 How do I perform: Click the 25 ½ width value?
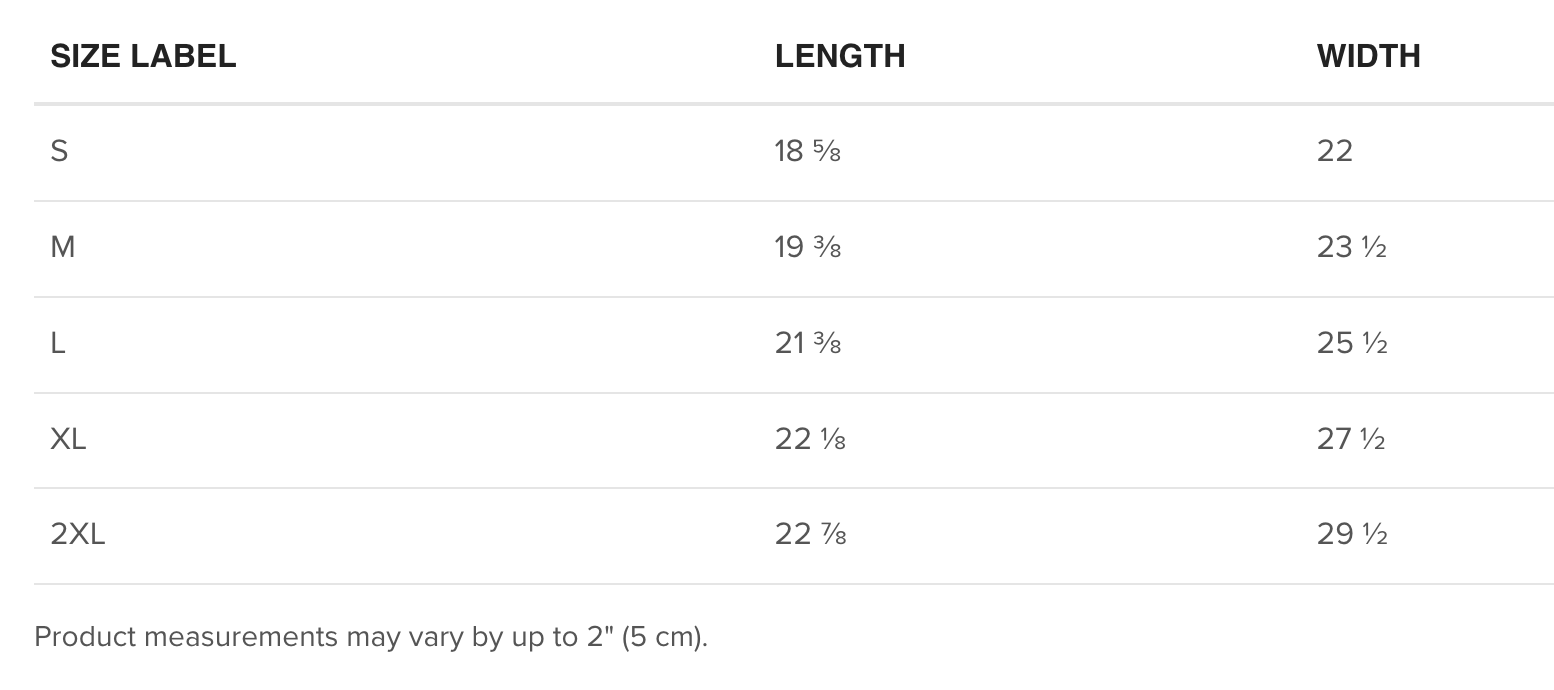[x=1352, y=343]
